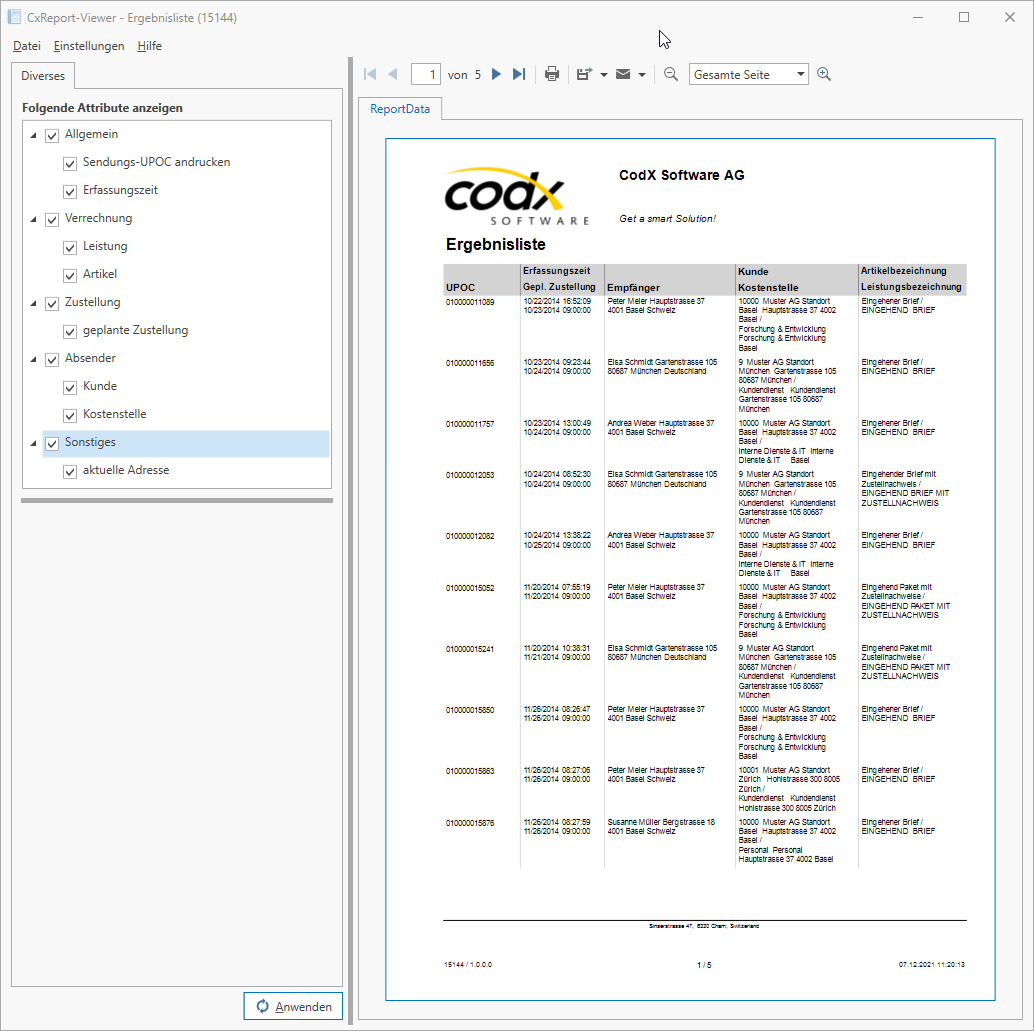This screenshot has height=1031, width=1034.
Task: Collapse the Sonstiges section arrow
Action: click(x=32, y=442)
